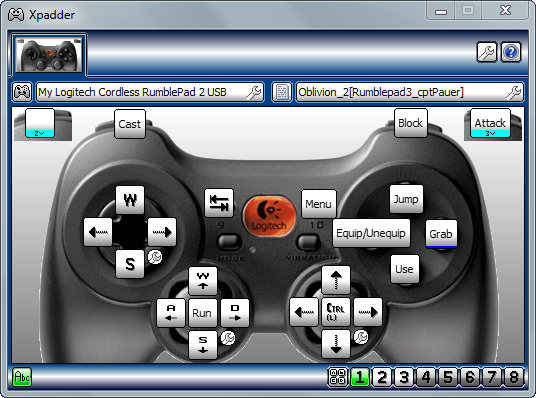Switch to set 2
The image size is (536, 398).
point(381,377)
